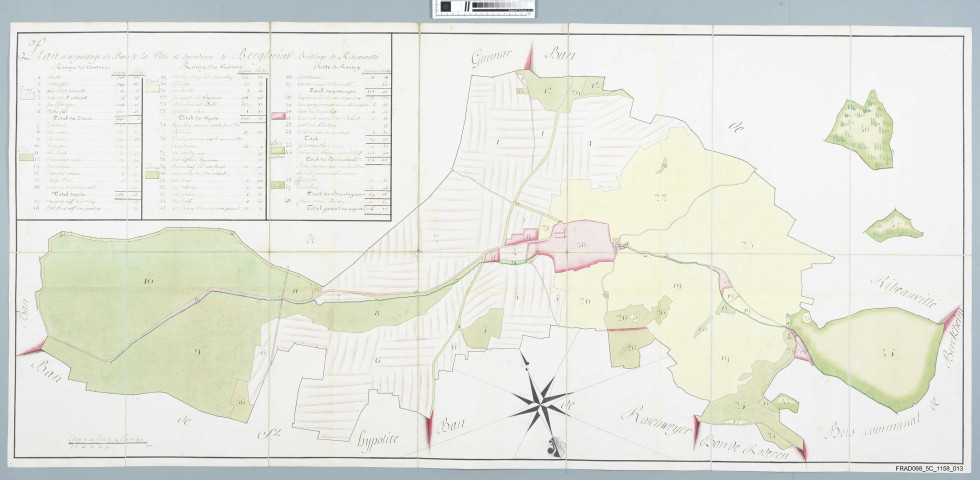Click the "FRAD068_5C_1158_013" reference label

pos(928,469)
